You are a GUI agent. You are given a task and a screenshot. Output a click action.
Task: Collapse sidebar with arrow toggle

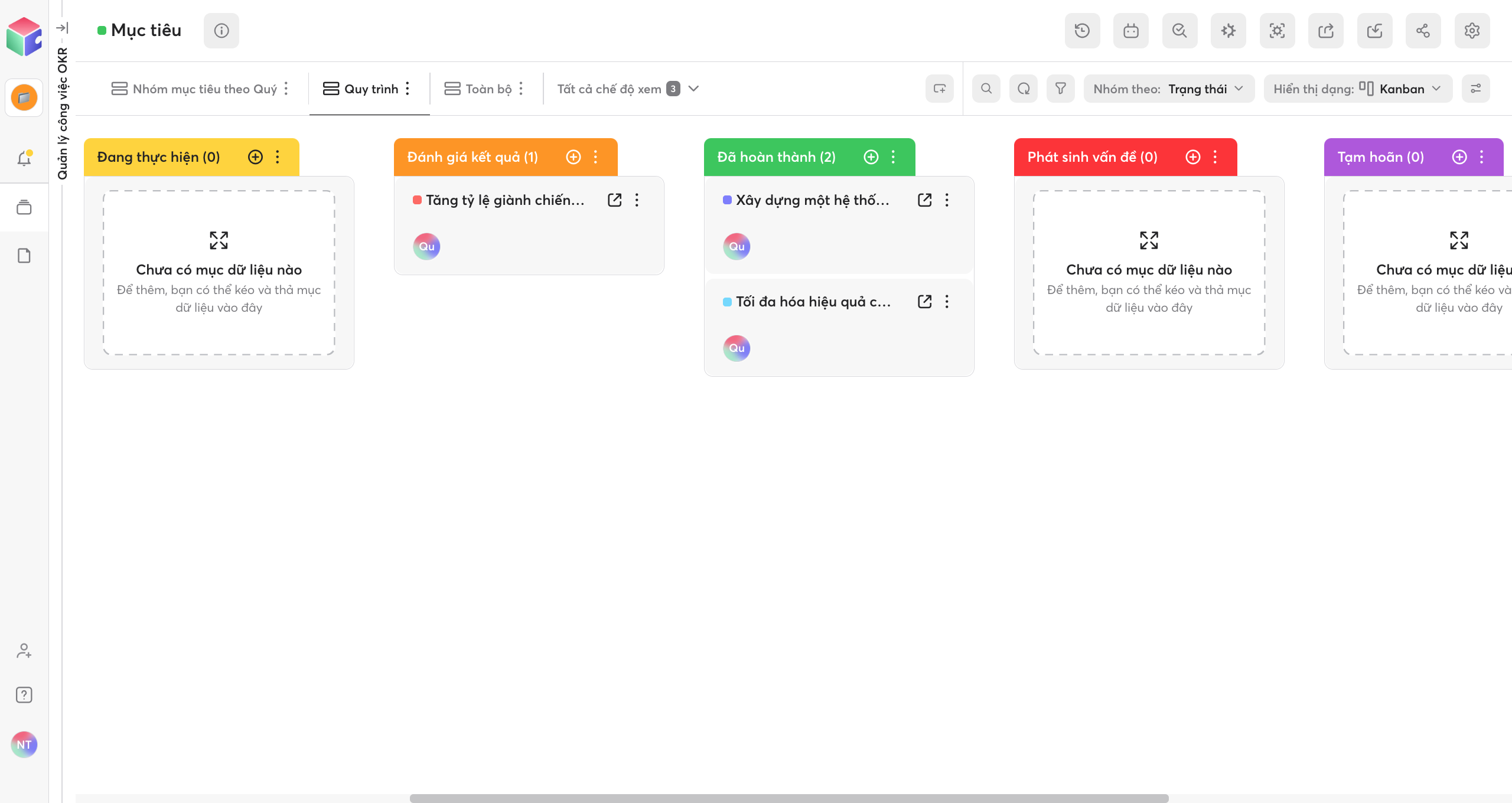click(62, 28)
